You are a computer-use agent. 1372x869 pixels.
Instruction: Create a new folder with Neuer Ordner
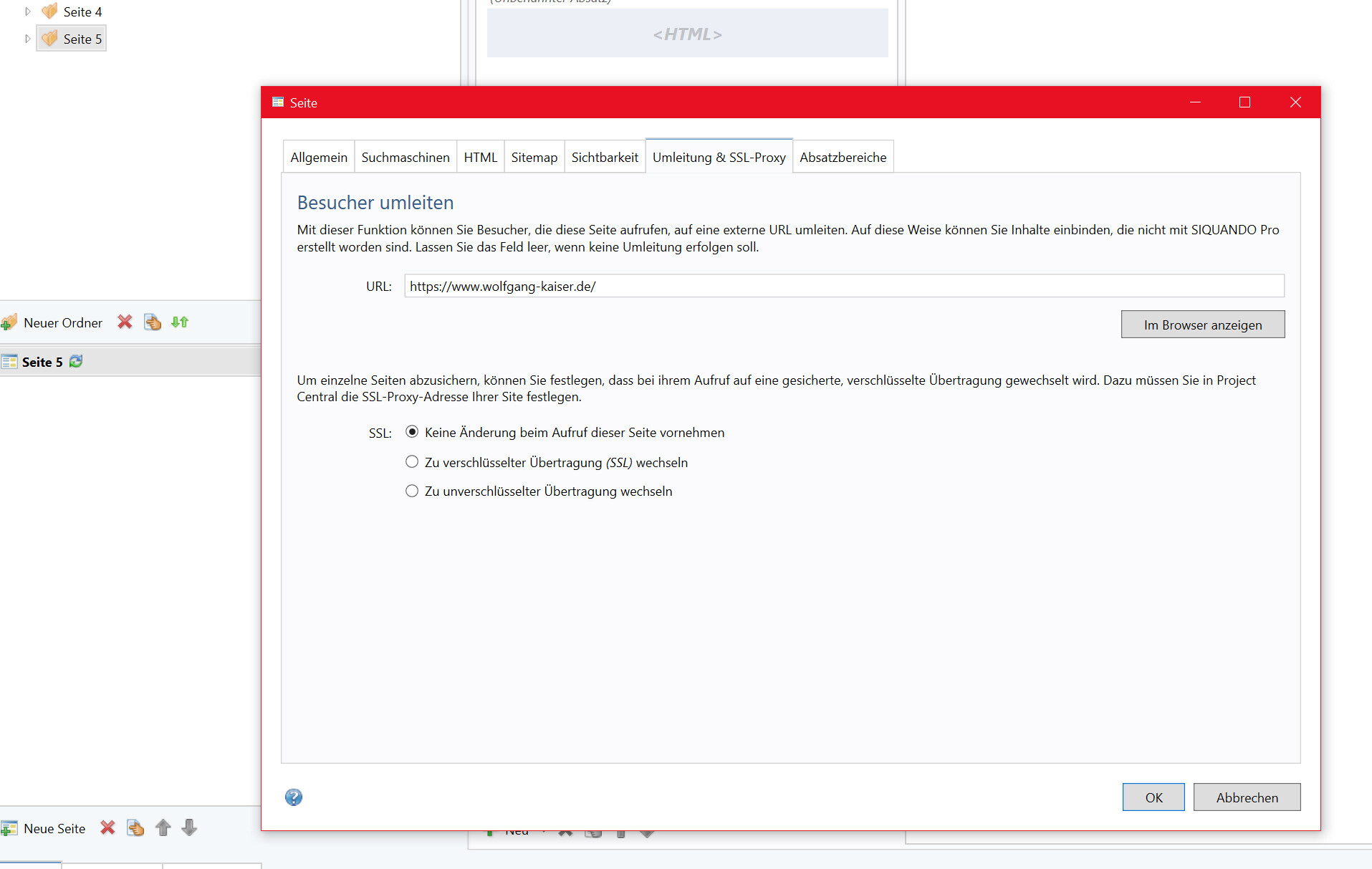click(52, 322)
